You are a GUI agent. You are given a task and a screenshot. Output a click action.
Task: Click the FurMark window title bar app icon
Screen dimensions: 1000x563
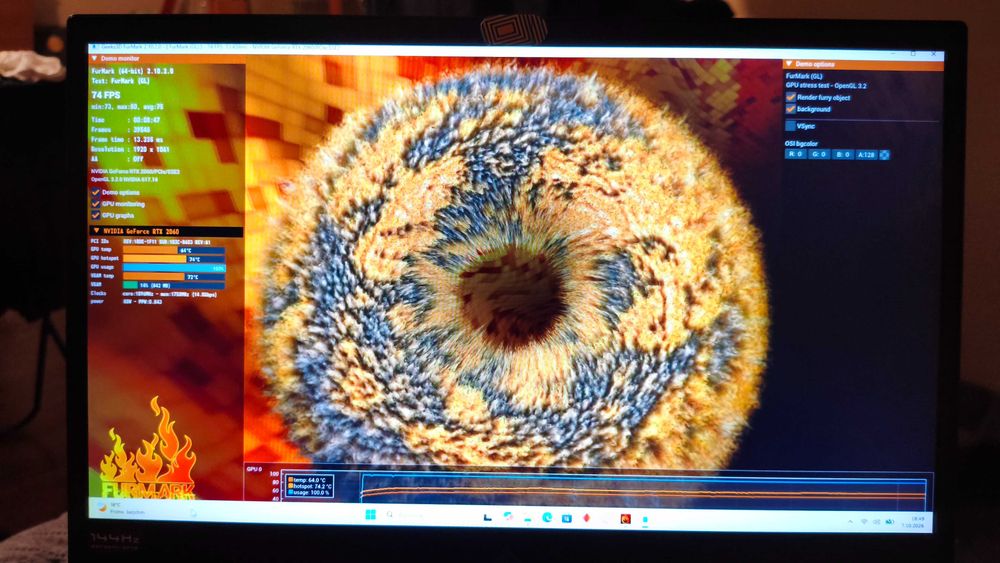[x=94, y=47]
